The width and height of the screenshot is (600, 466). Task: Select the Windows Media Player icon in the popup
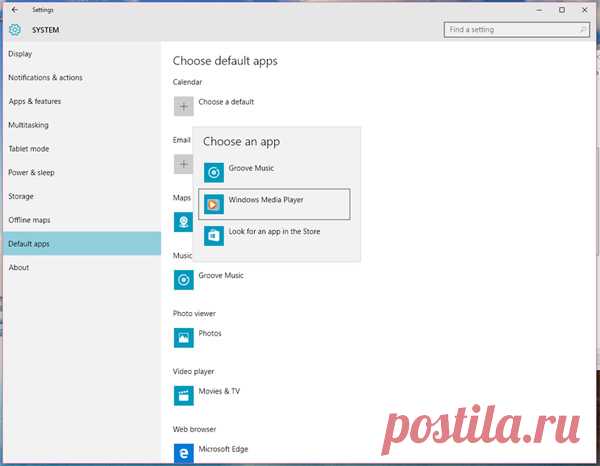(214, 204)
